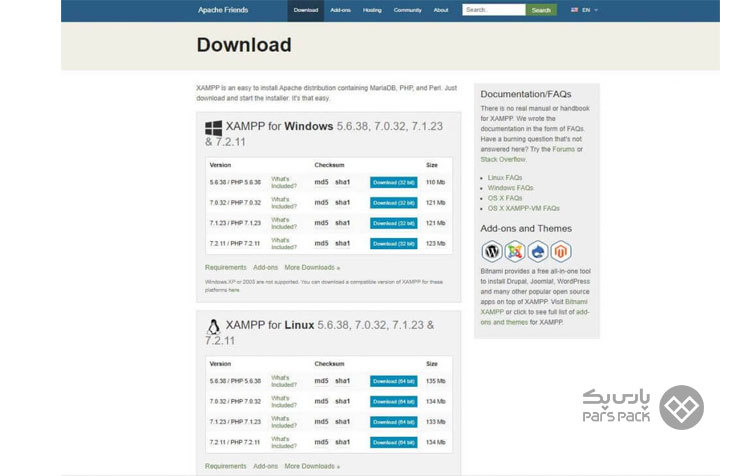750x476 pixels.
Task: Download Windows 7.1.23 32 bit
Action: pyautogui.click(x=393, y=223)
